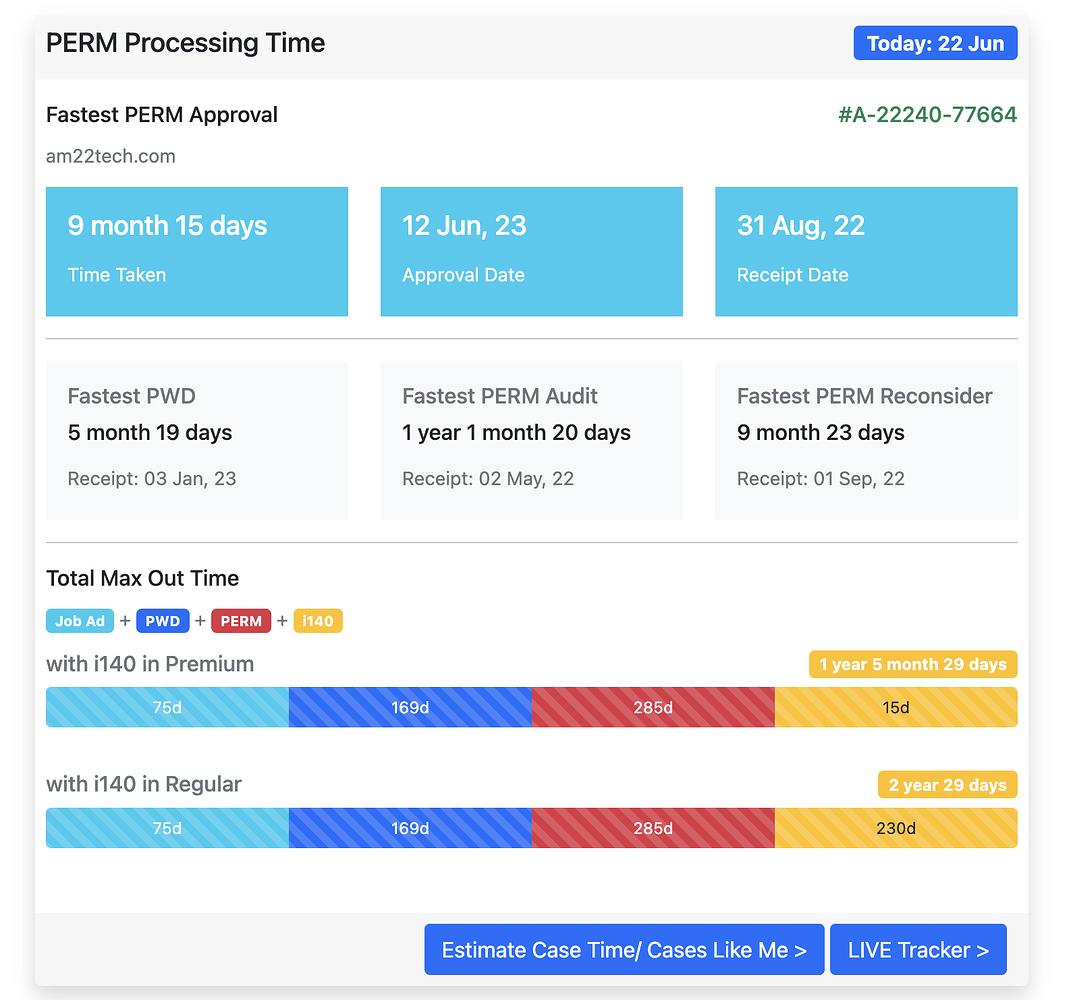Image resolution: width=1068 pixels, height=1000 pixels.
Task: Click the red 285d segment in Premium bar
Action: 653,707
